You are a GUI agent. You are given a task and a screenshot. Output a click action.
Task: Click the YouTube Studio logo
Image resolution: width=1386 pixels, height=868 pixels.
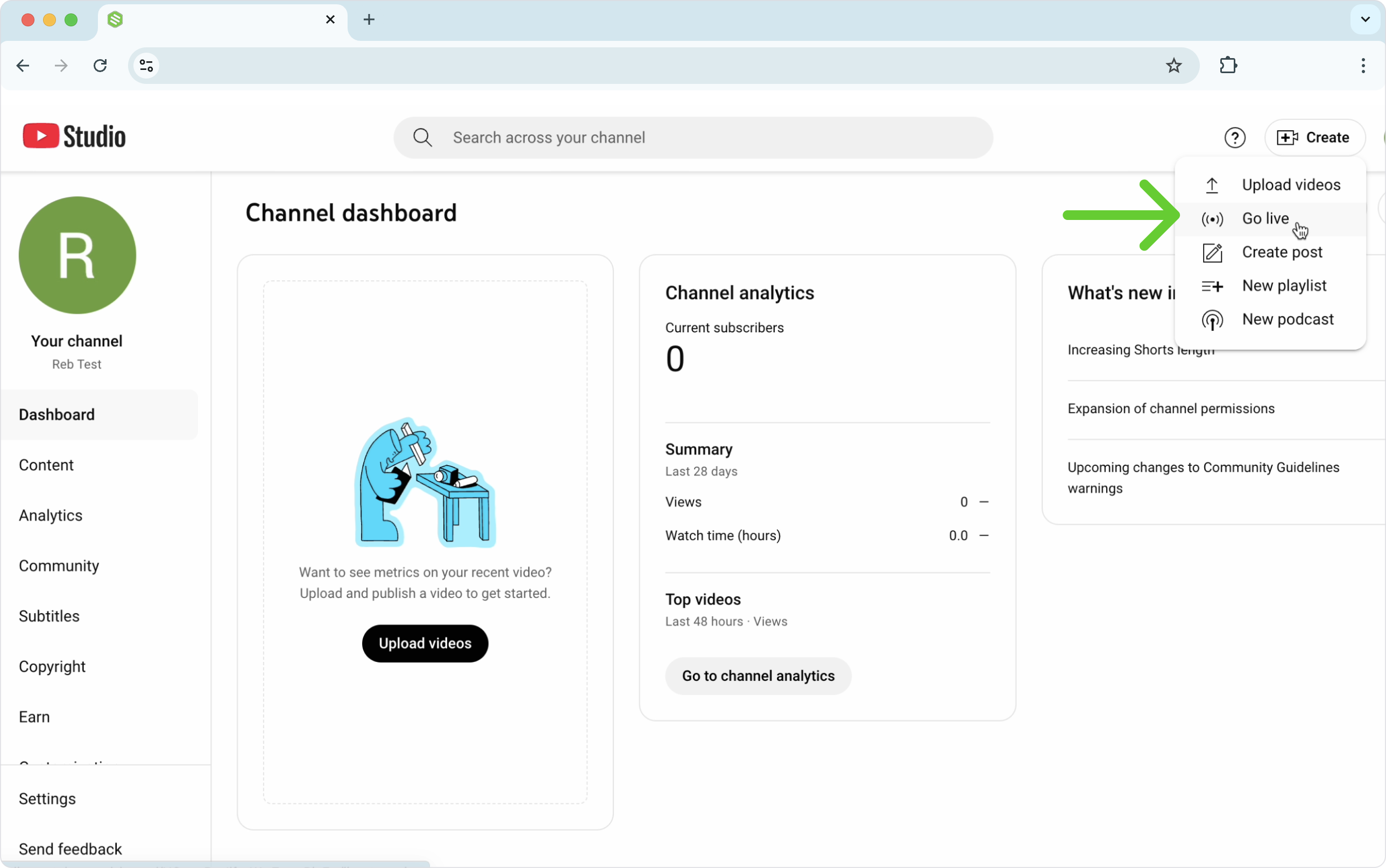pos(74,137)
